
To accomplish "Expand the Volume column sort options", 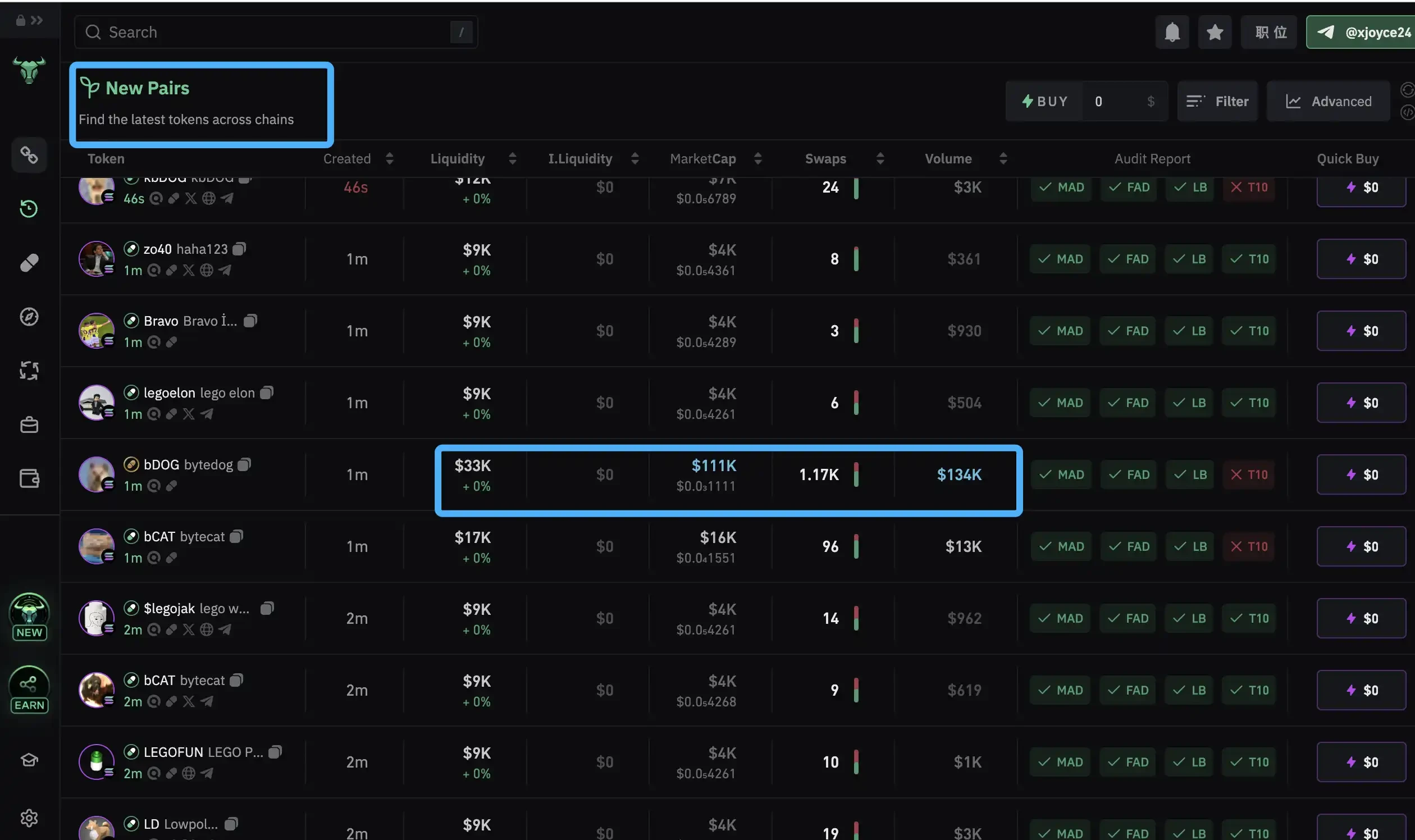I will 999,158.
